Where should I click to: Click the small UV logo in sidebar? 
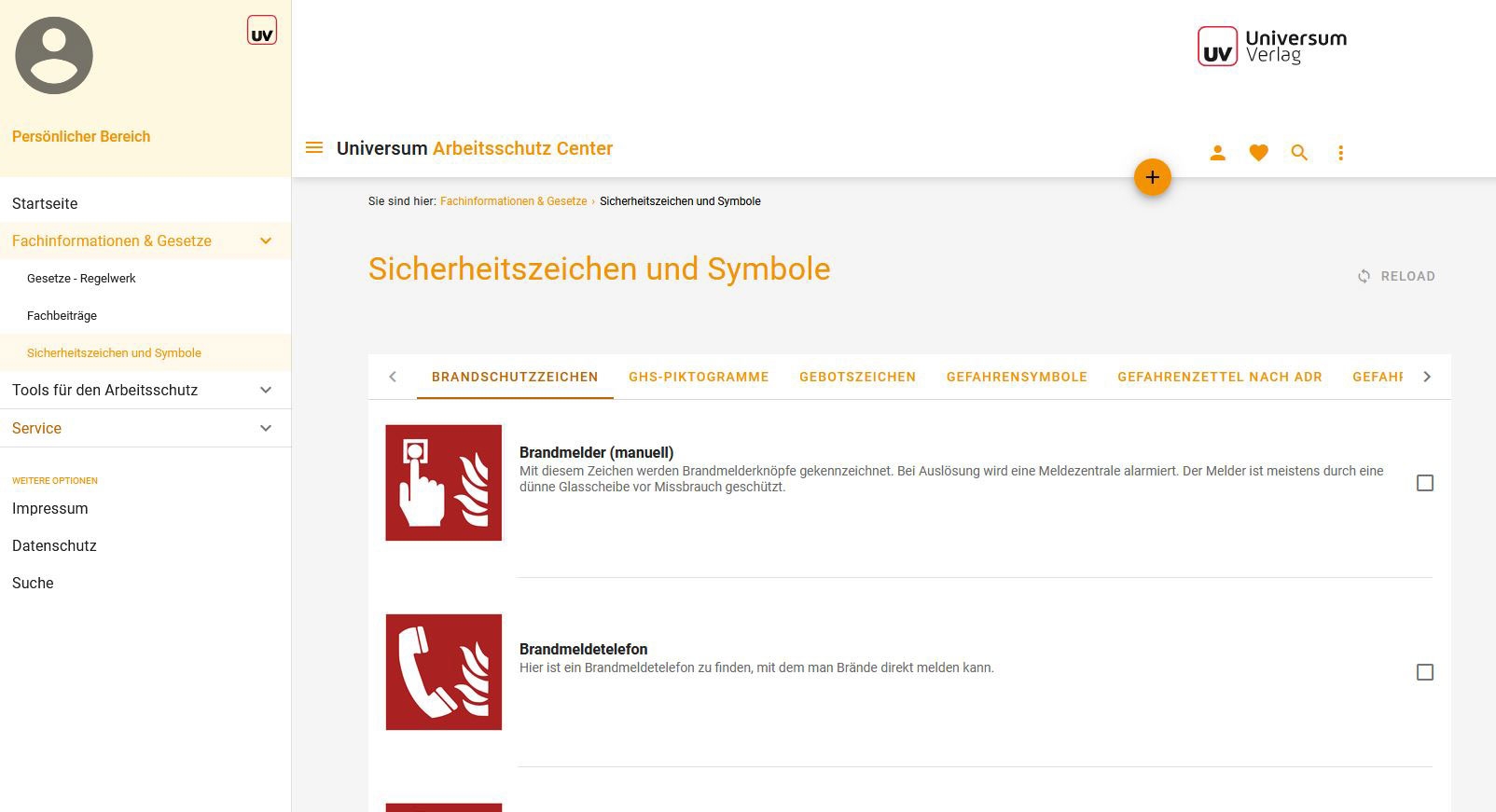click(262, 31)
